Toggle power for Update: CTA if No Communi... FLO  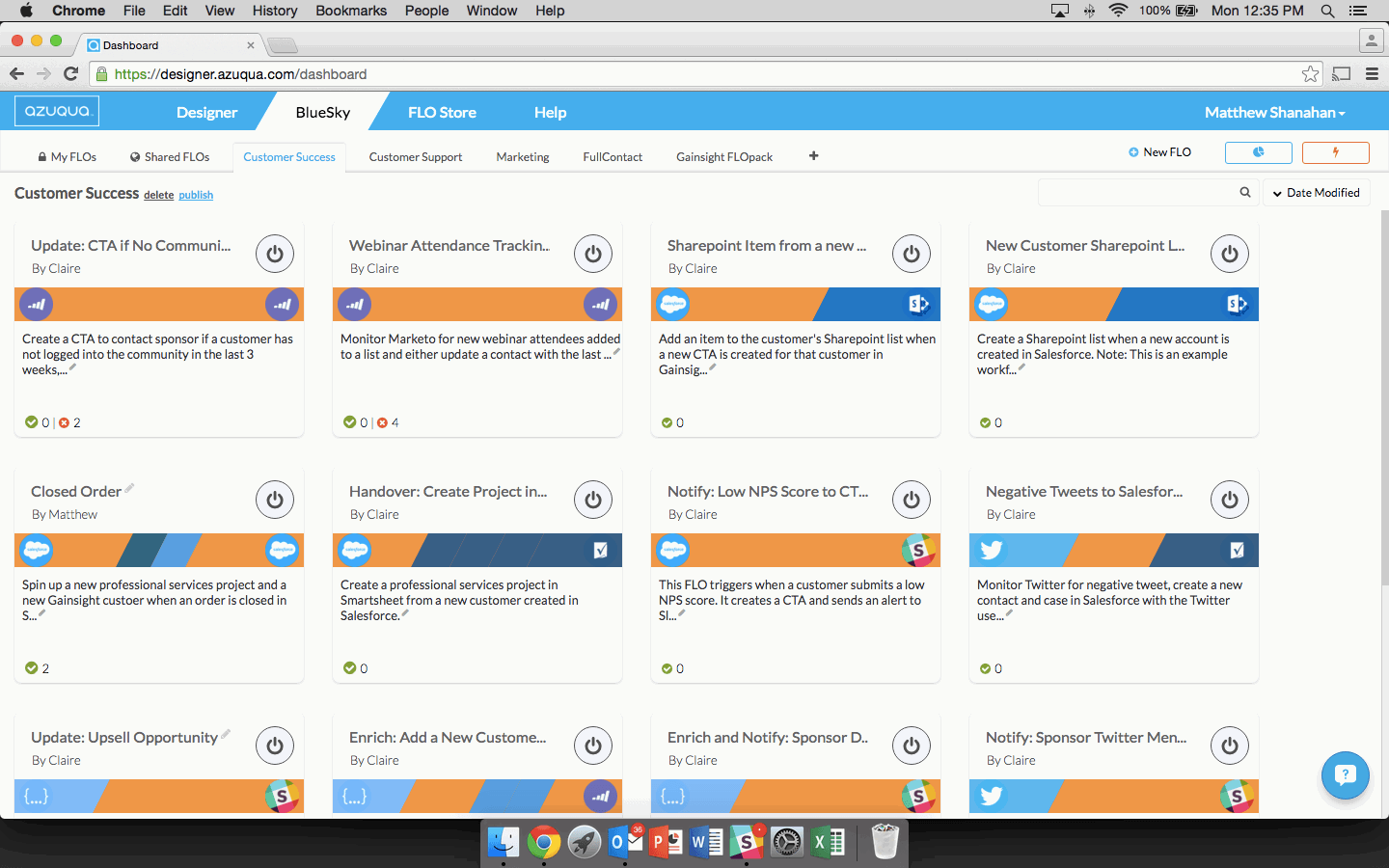pyautogui.click(x=275, y=254)
